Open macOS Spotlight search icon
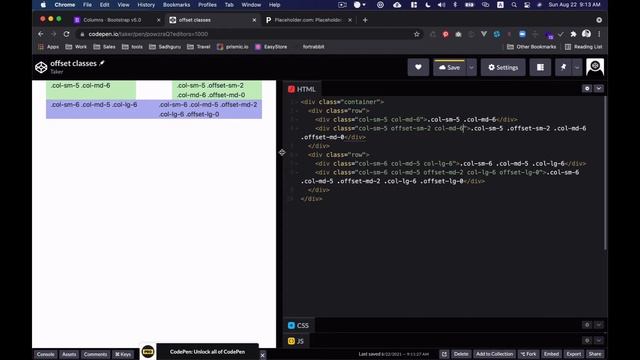This screenshot has width=640, height=360. (514, 5)
